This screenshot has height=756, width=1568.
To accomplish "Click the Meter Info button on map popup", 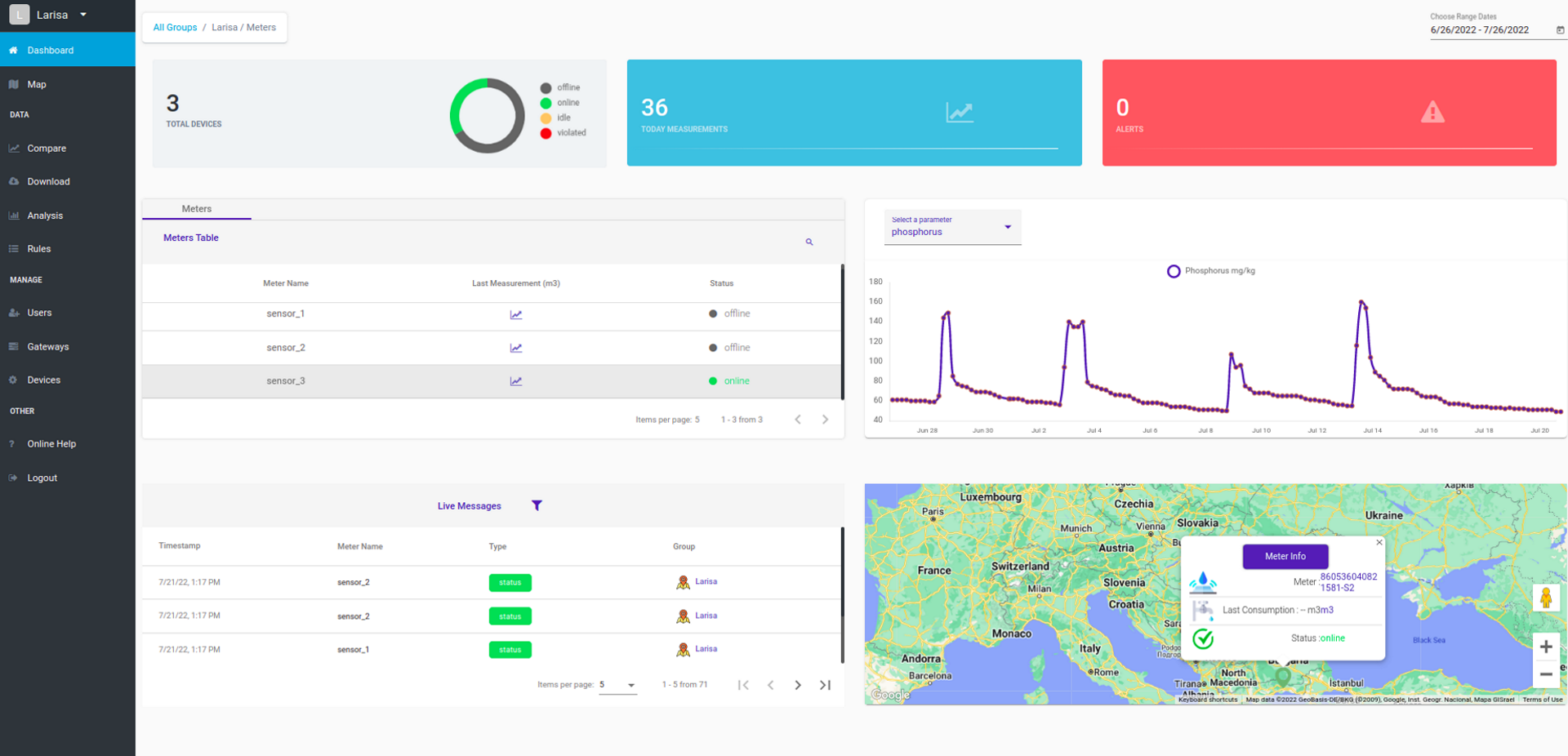I will coord(1285,556).
